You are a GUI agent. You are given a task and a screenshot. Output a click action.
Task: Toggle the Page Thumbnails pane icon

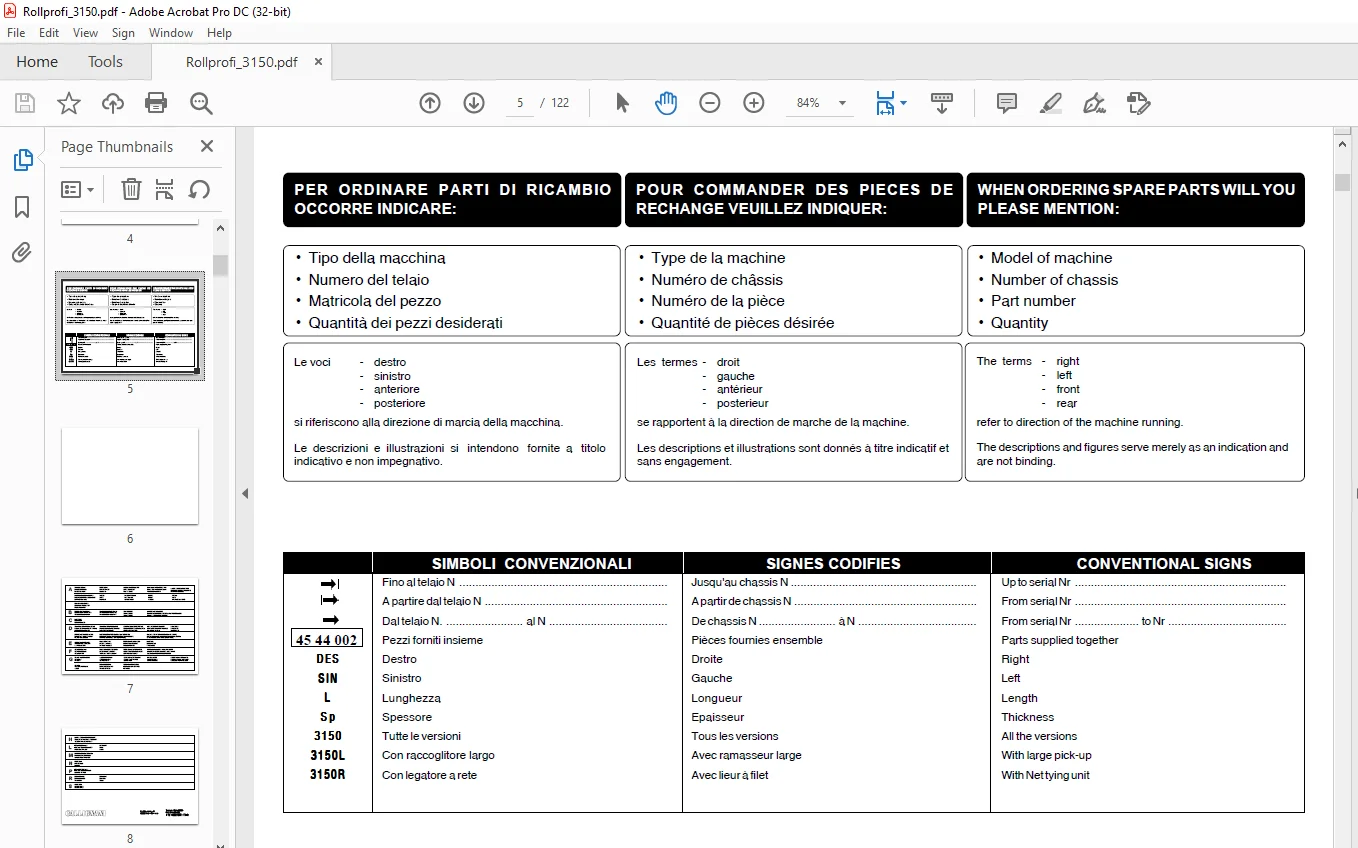[22, 160]
